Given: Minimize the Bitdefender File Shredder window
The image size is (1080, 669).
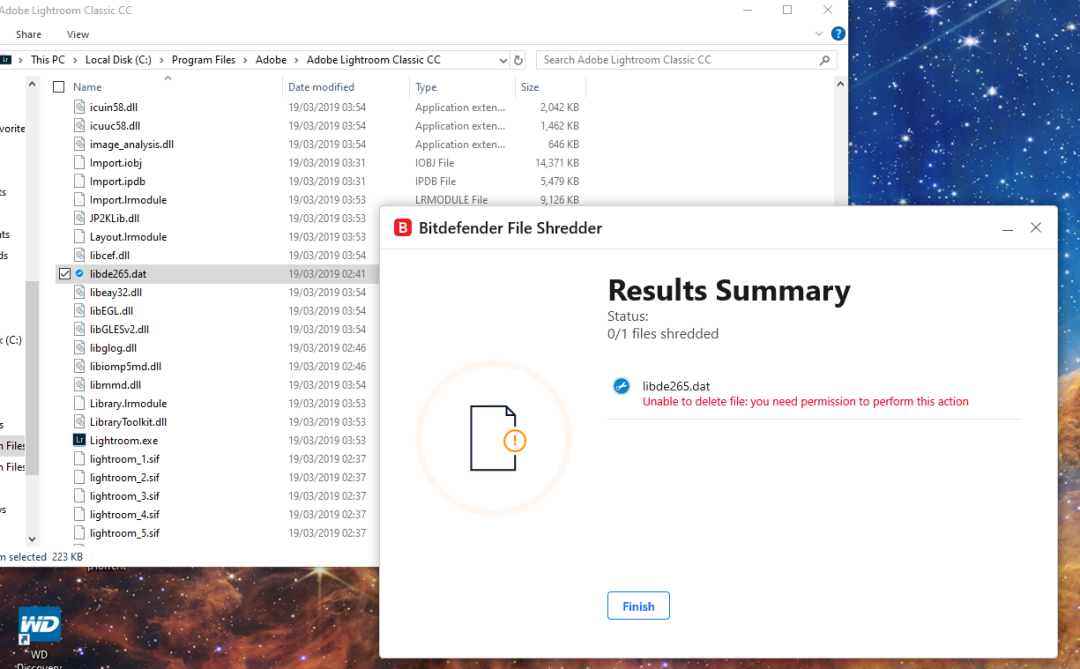Looking at the screenshot, I should [x=1007, y=228].
